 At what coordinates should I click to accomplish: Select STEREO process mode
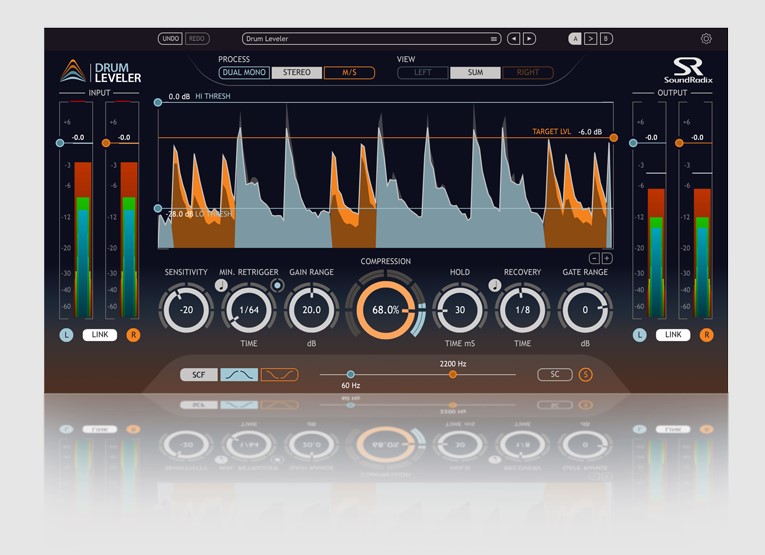point(297,73)
